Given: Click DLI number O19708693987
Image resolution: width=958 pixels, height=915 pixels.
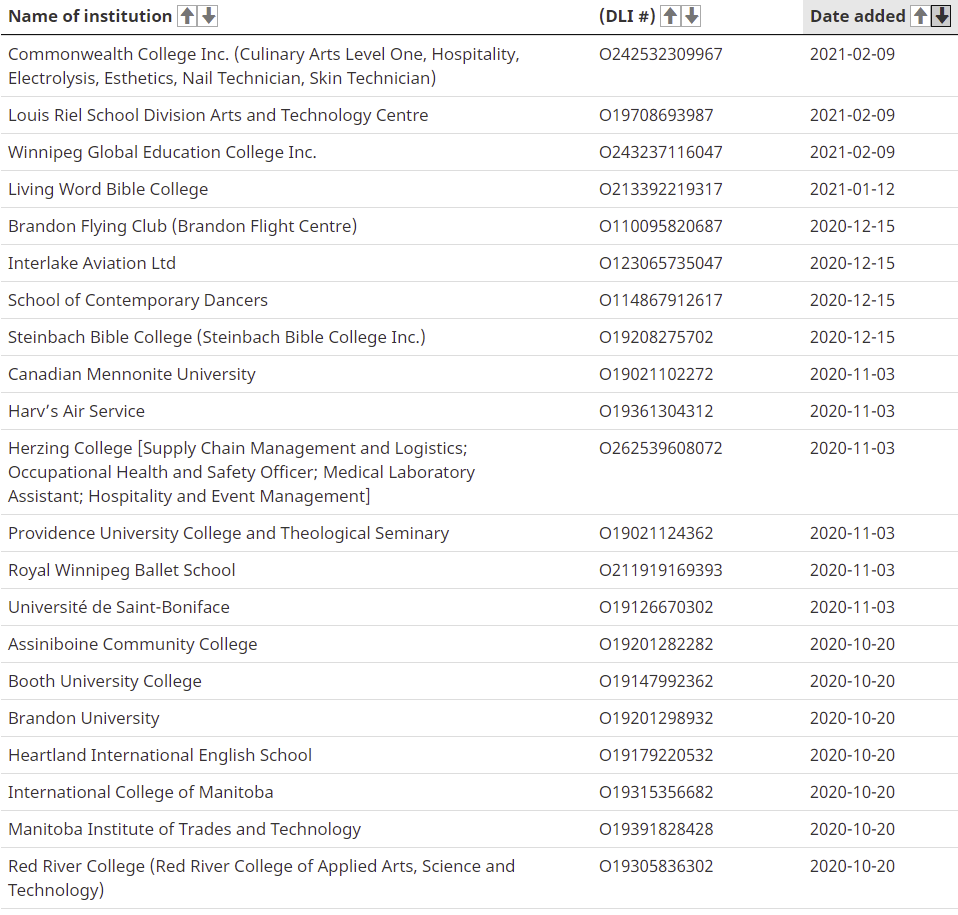Looking at the screenshot, I should click(x=656, y=115).
